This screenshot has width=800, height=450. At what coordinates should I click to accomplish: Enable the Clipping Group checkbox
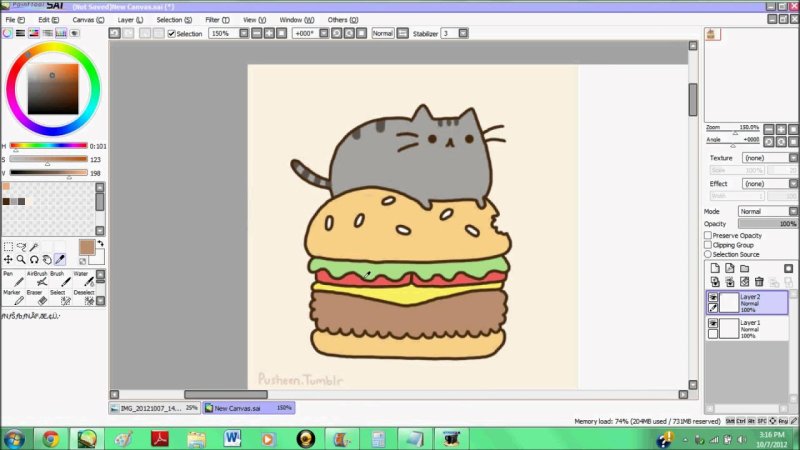click(709, 245)
